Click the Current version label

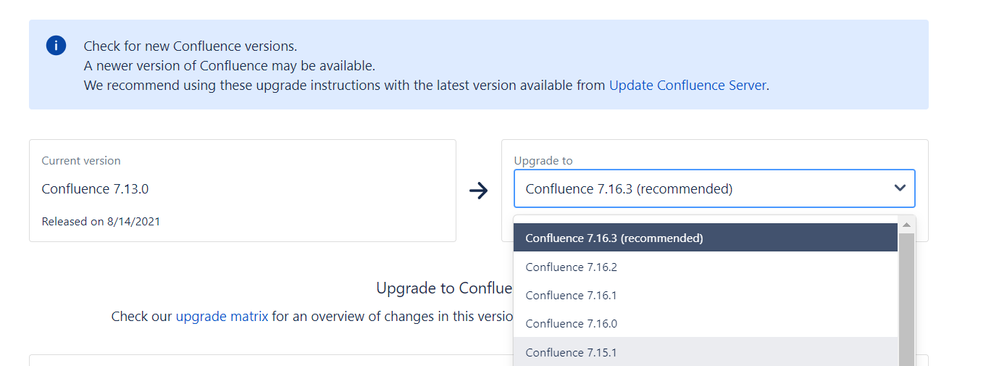point(81,161)
